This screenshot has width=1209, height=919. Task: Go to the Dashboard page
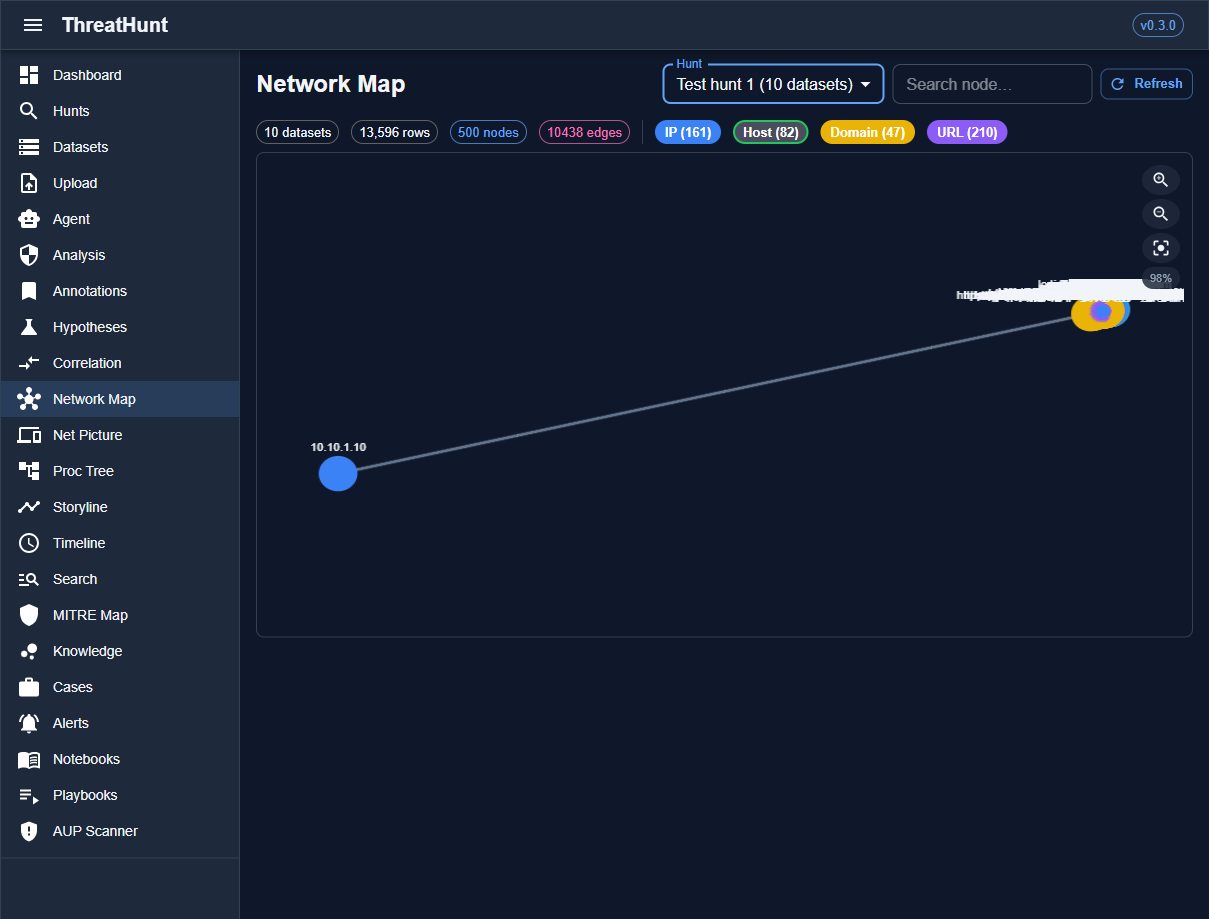(87, 75)
